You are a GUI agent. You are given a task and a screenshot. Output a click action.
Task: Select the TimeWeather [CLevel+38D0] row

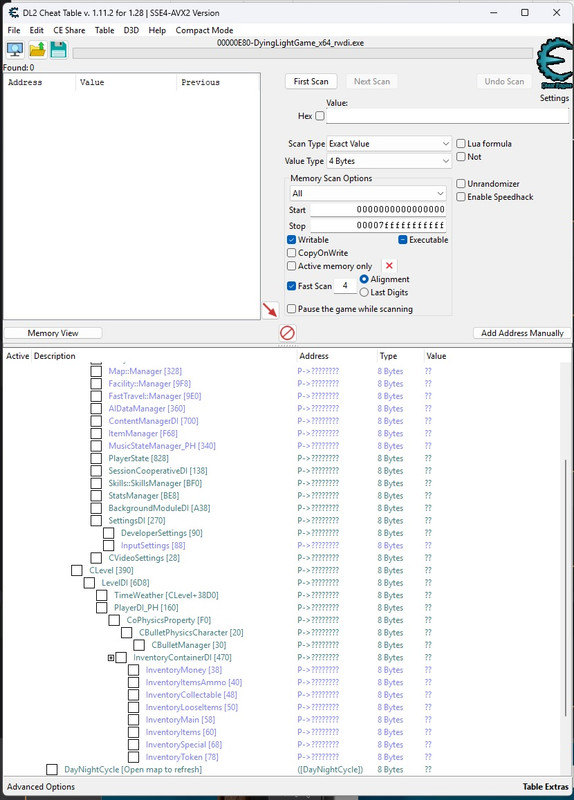click(166, 595)
